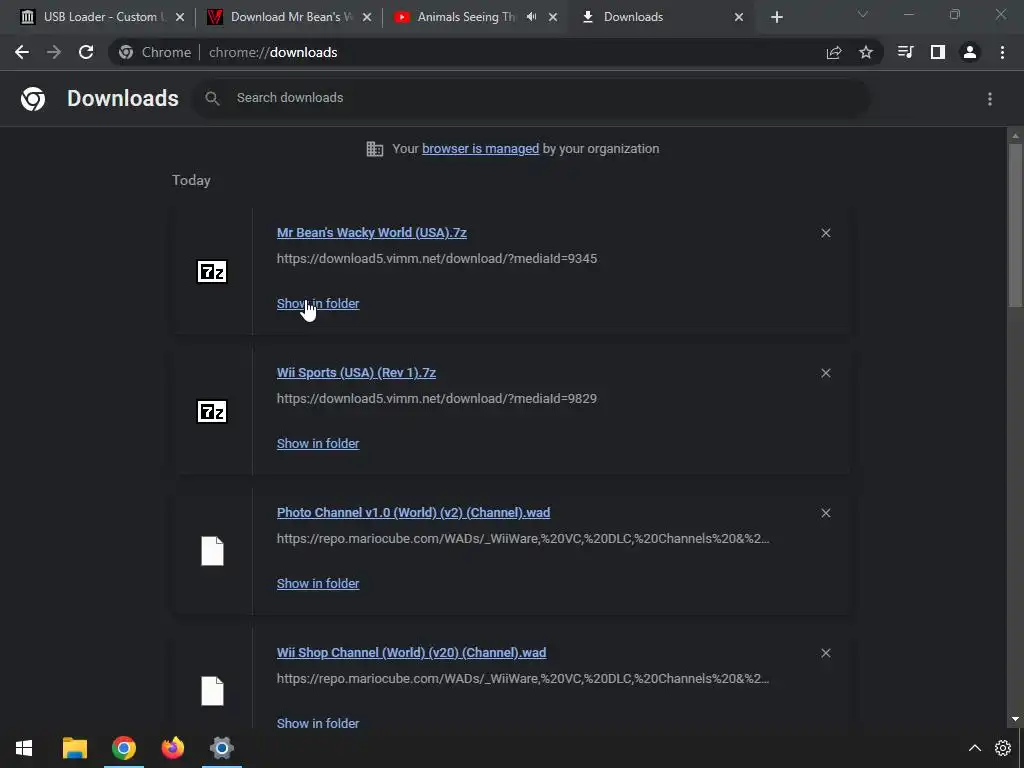Remove Mr Bean's Wacky World from list
The width and height of the screenshot is (1024, 768).
point(825,233)
